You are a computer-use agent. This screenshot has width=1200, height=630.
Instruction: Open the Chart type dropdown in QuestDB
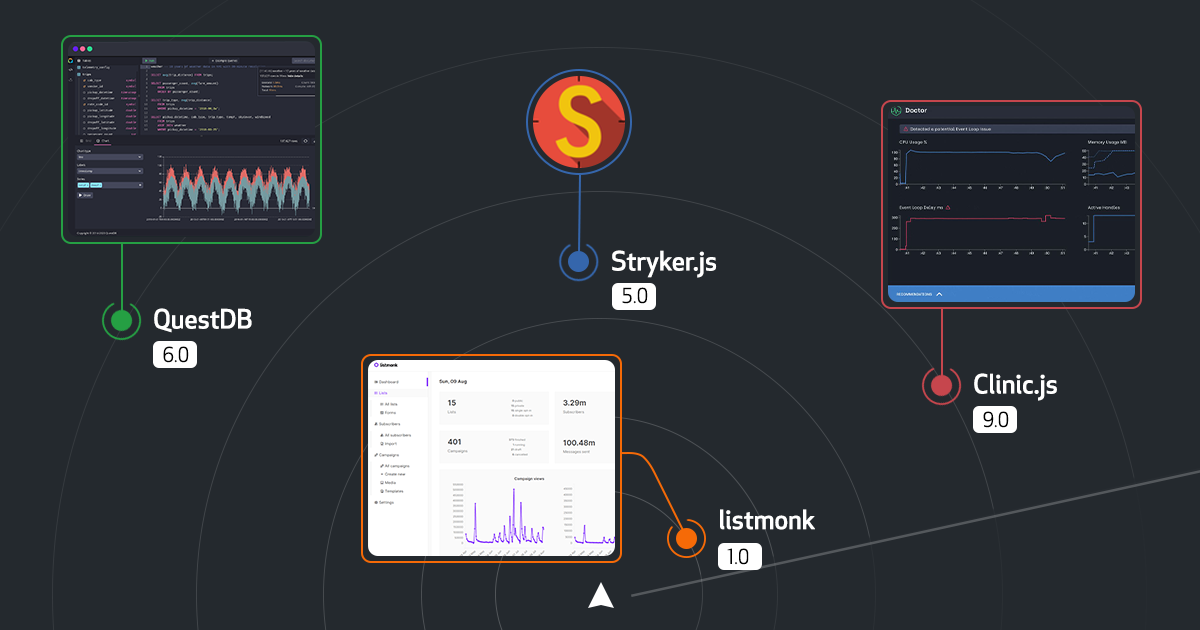[110, 157]
